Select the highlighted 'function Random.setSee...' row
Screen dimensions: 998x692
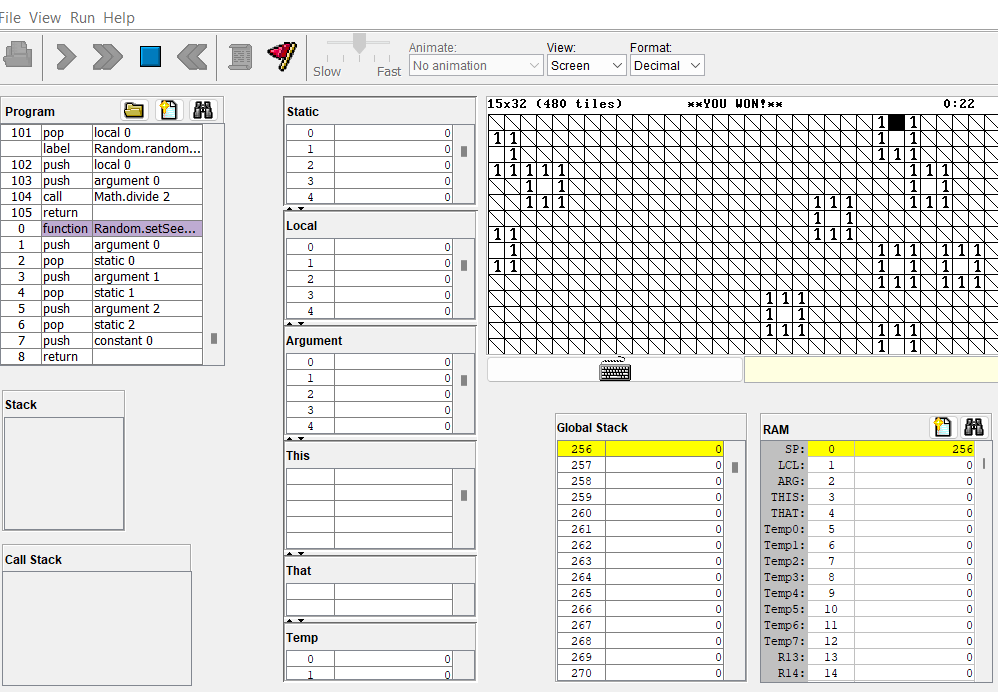tap(102, 229)
